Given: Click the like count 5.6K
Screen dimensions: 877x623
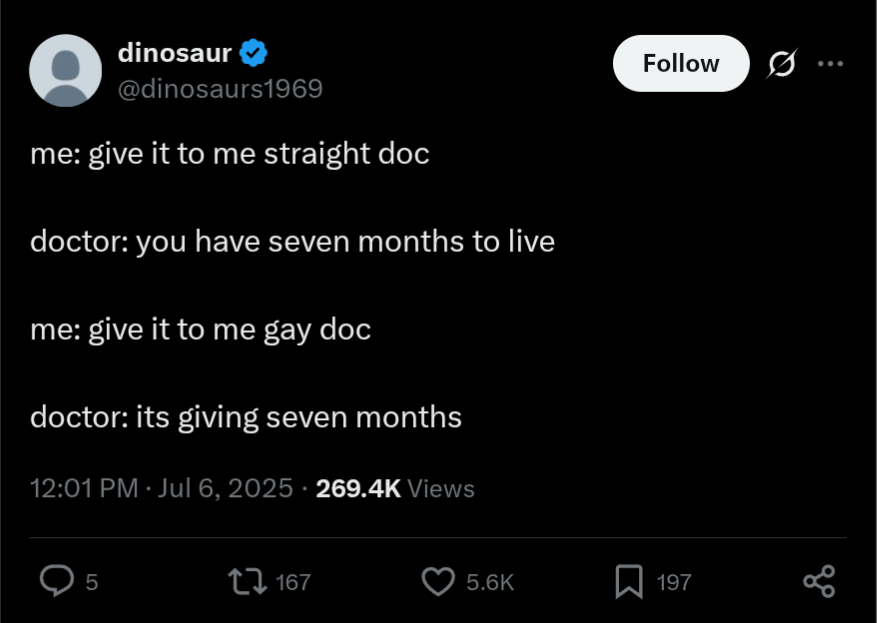Looking at the screenshot, I should pos(490,582).
